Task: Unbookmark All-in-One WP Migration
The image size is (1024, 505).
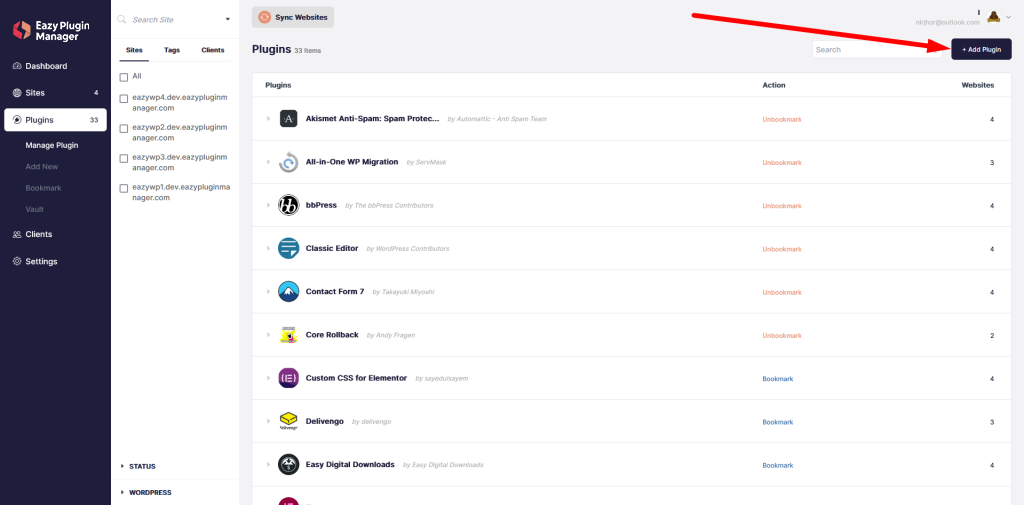Action: click(782, 163)
